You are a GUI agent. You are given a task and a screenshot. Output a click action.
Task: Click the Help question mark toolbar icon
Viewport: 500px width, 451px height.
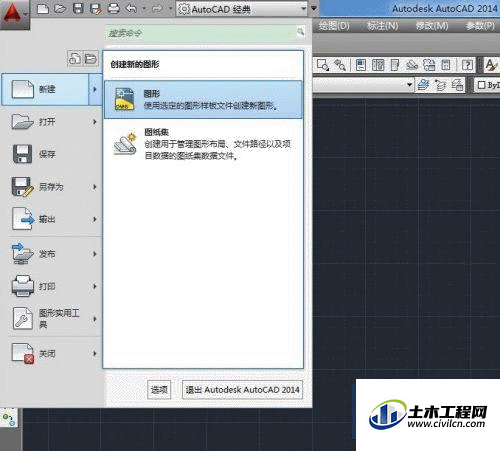[x=467, y=65]
